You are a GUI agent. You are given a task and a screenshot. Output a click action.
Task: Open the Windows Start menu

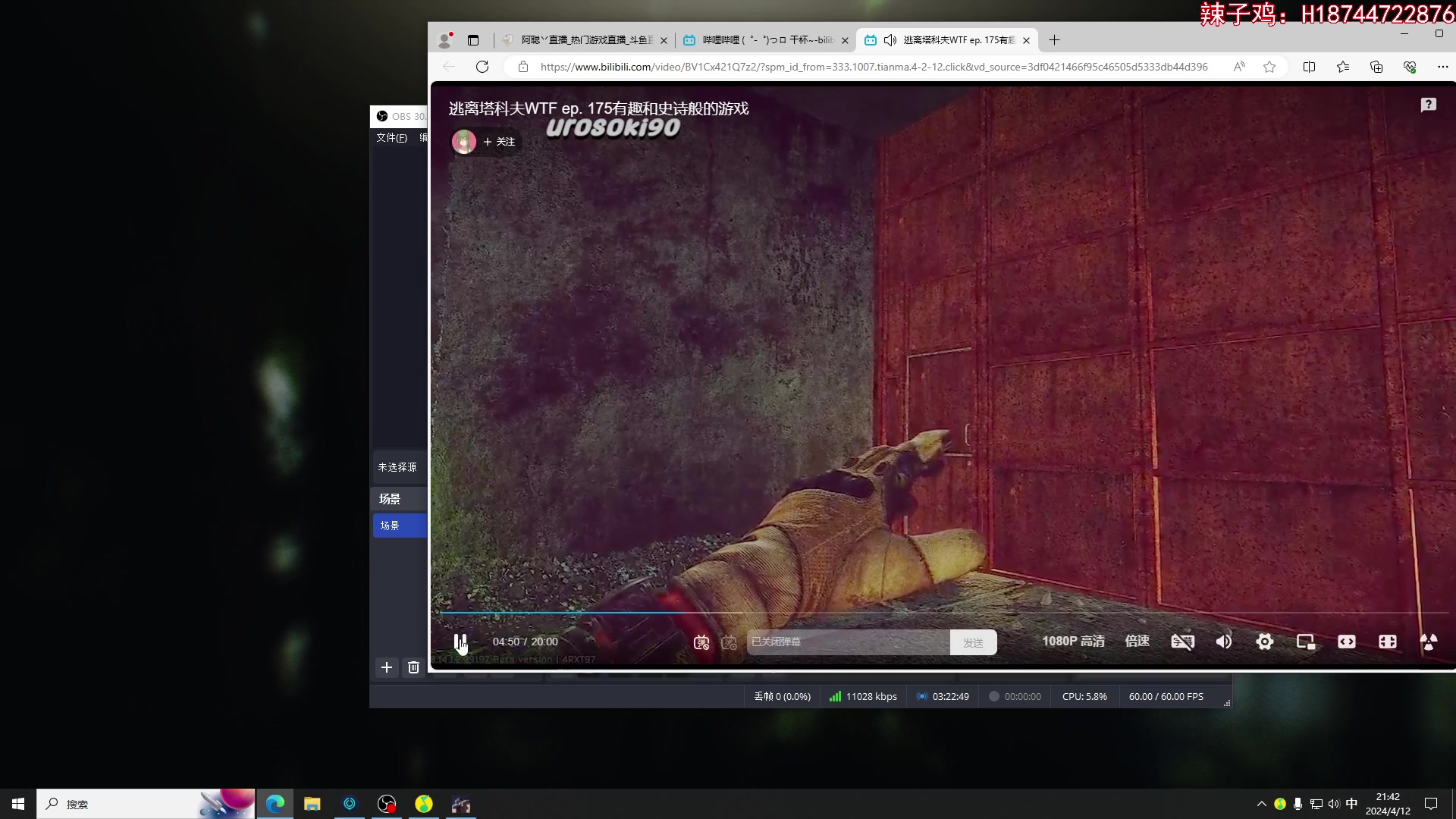pos(18,804)
